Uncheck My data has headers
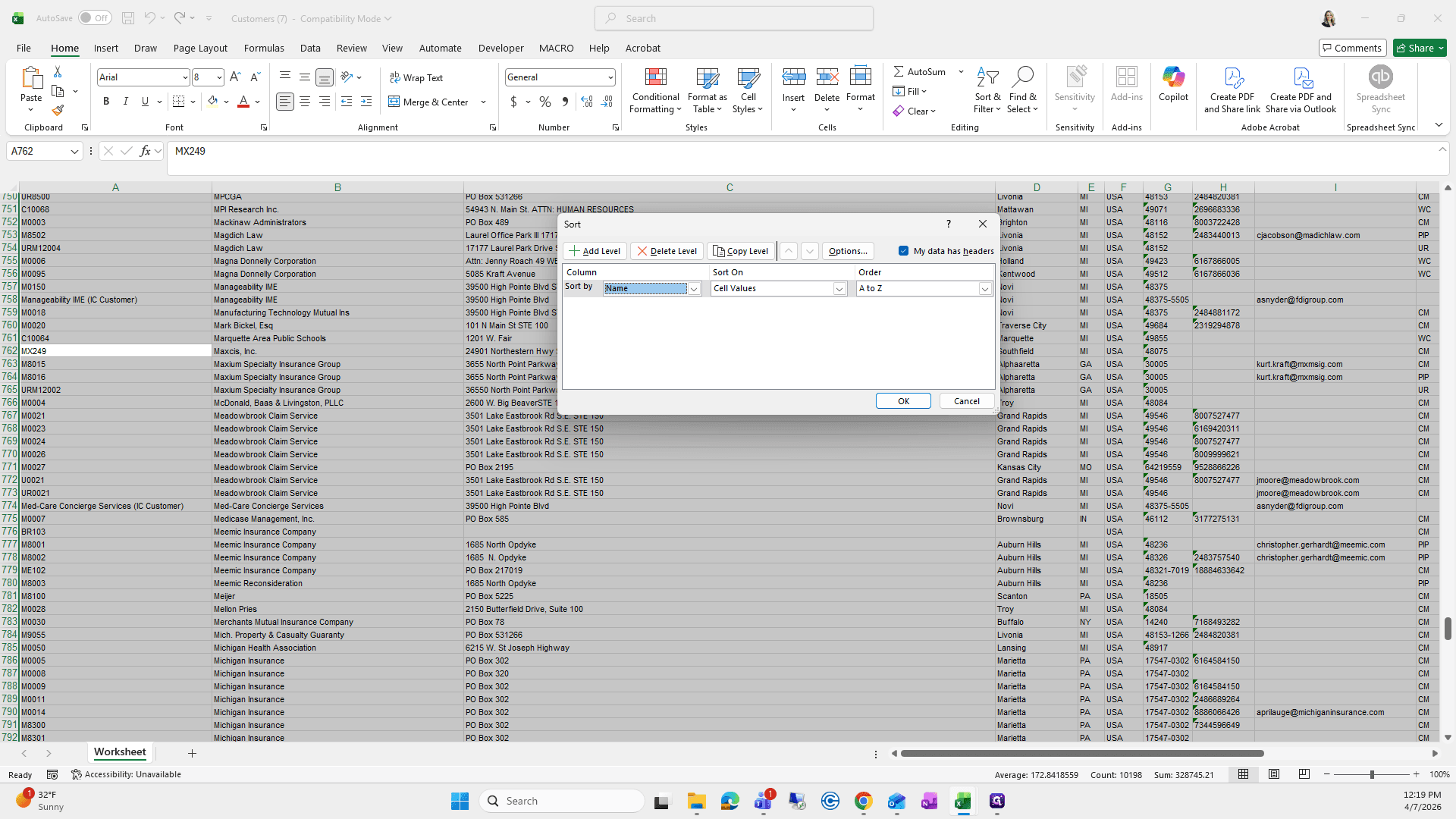The width and height of the screenshot is (1456, 819). (903, 251)
